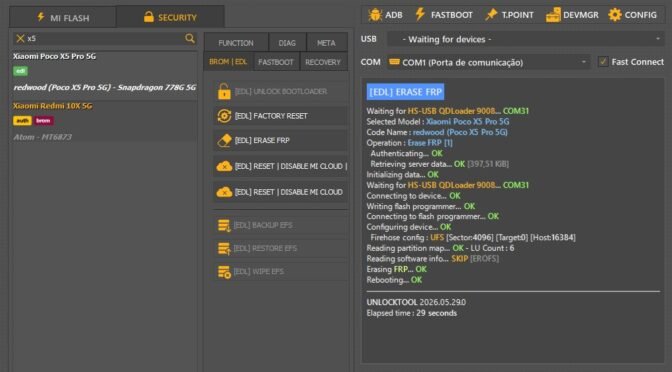
Task: Click first [EDL] RESET | DISABLE MI CLOUD |
Action: click(x=281, y=166)
